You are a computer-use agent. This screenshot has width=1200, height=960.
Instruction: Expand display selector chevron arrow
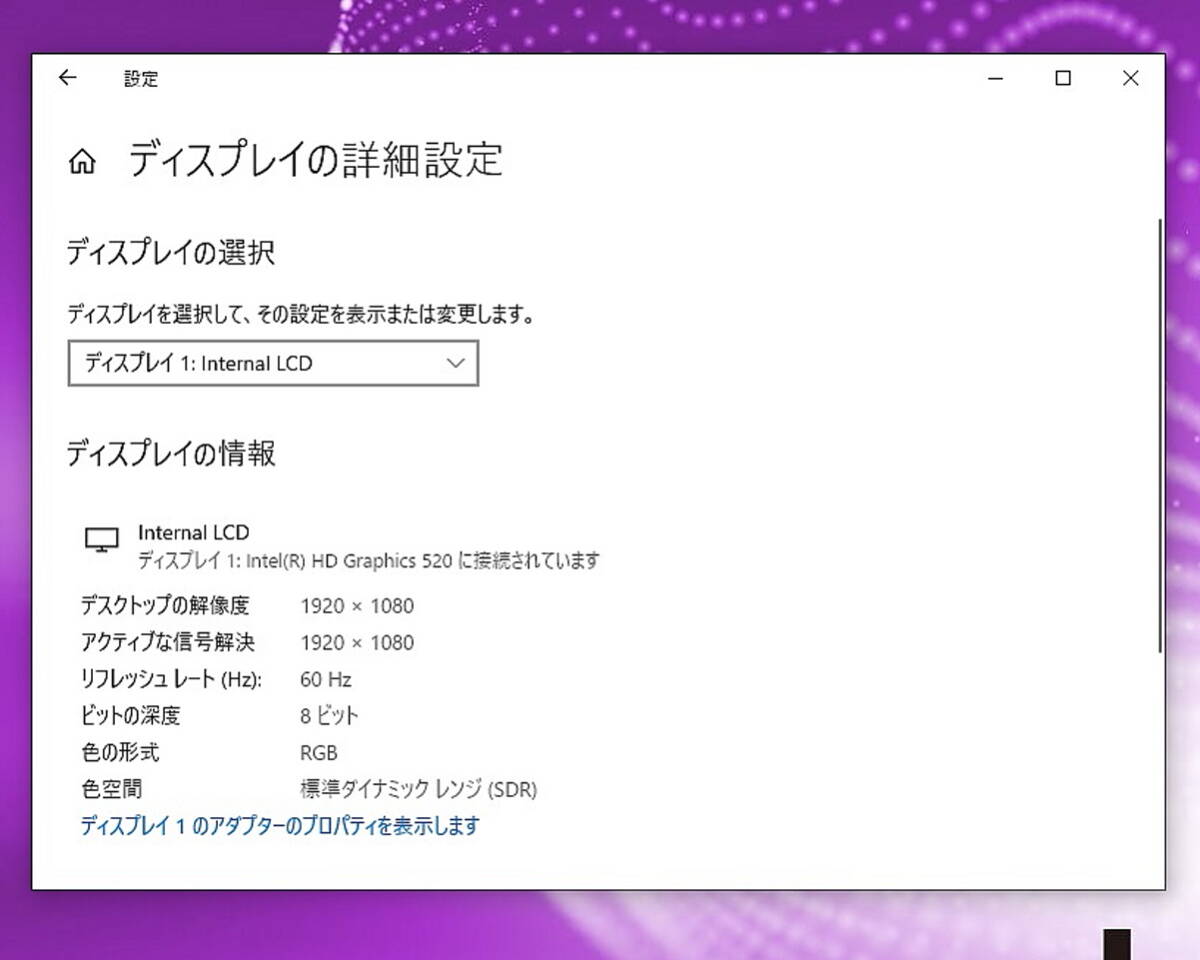click(x=456, y=363)
